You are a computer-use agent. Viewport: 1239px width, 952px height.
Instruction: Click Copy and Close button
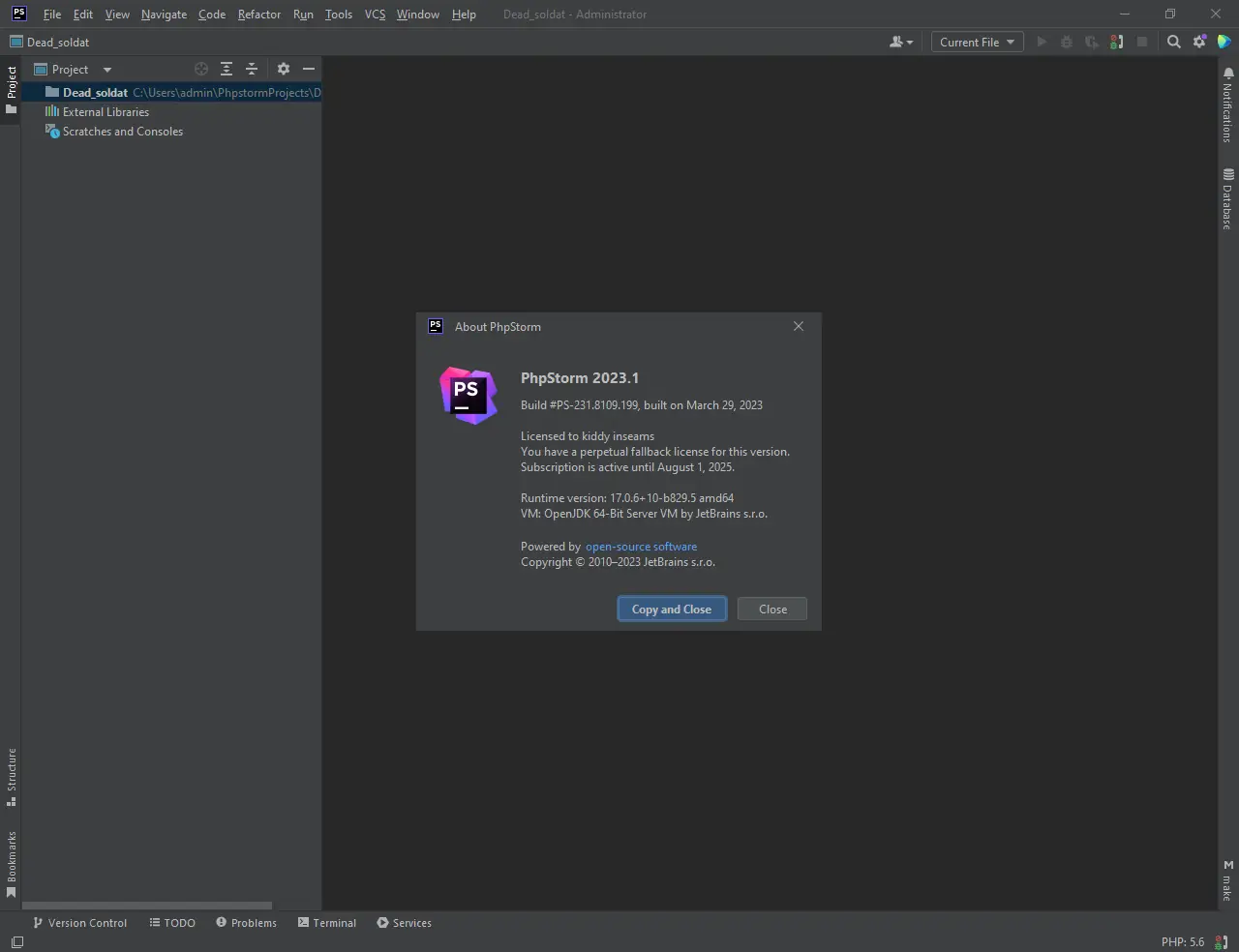pos(672,610)
